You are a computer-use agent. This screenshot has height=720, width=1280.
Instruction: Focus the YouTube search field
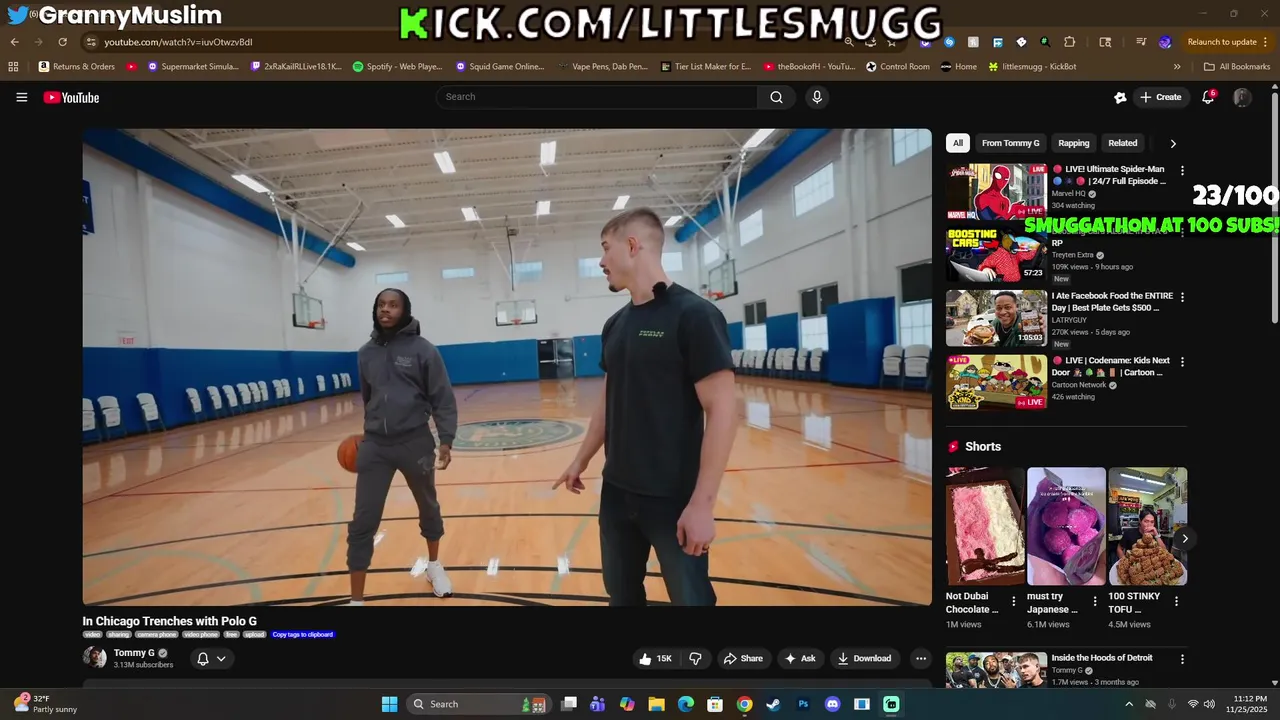click(597, 97)
